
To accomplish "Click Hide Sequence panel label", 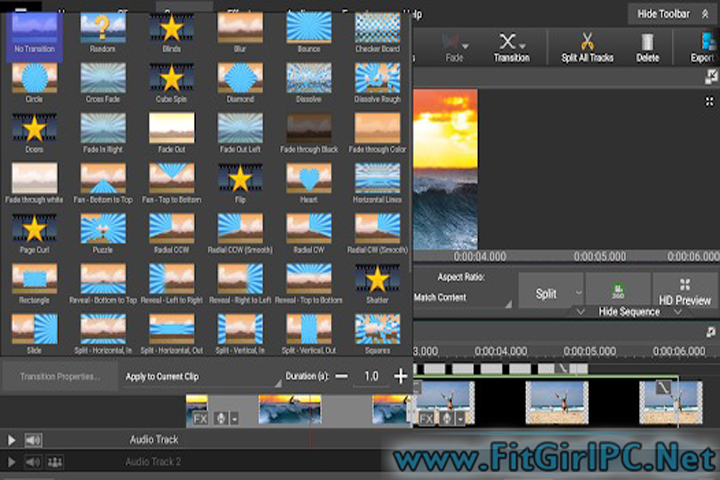I will tap(629, 312).
